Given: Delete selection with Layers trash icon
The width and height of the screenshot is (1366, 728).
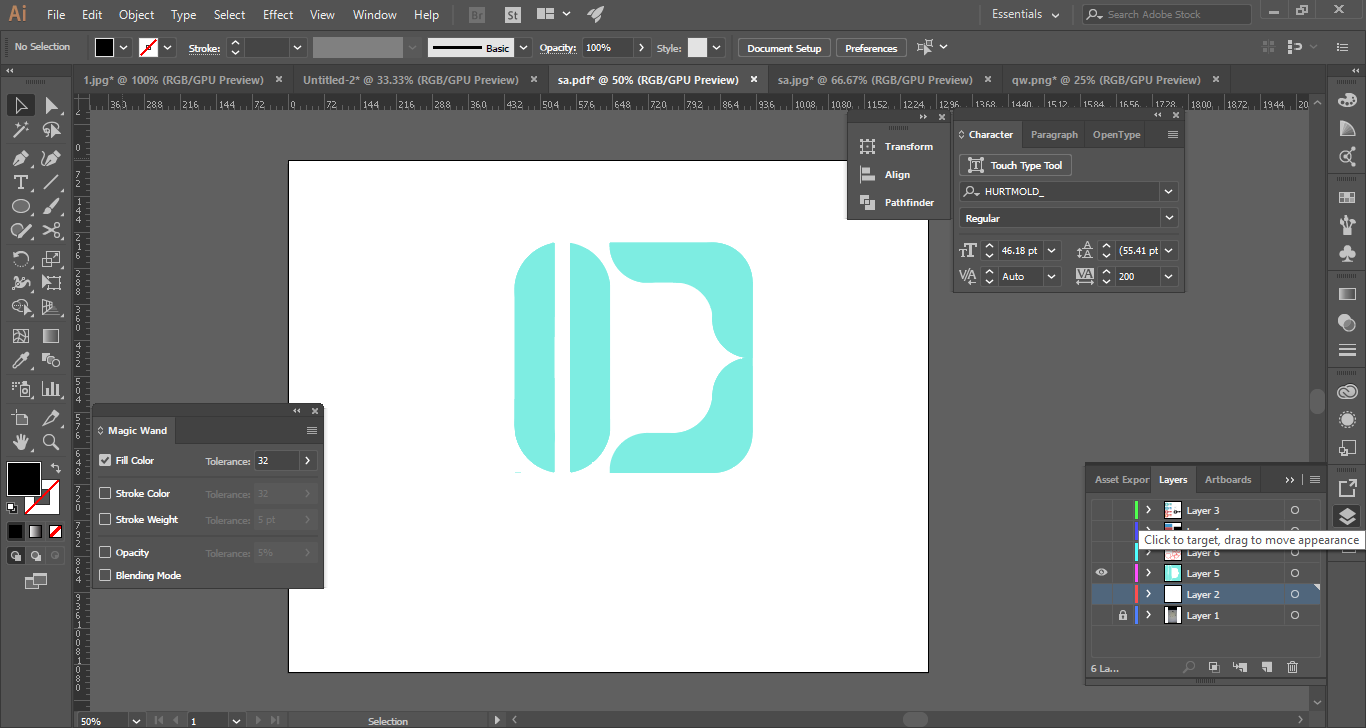Looking at the screenshot, I should click(1292, 667).
